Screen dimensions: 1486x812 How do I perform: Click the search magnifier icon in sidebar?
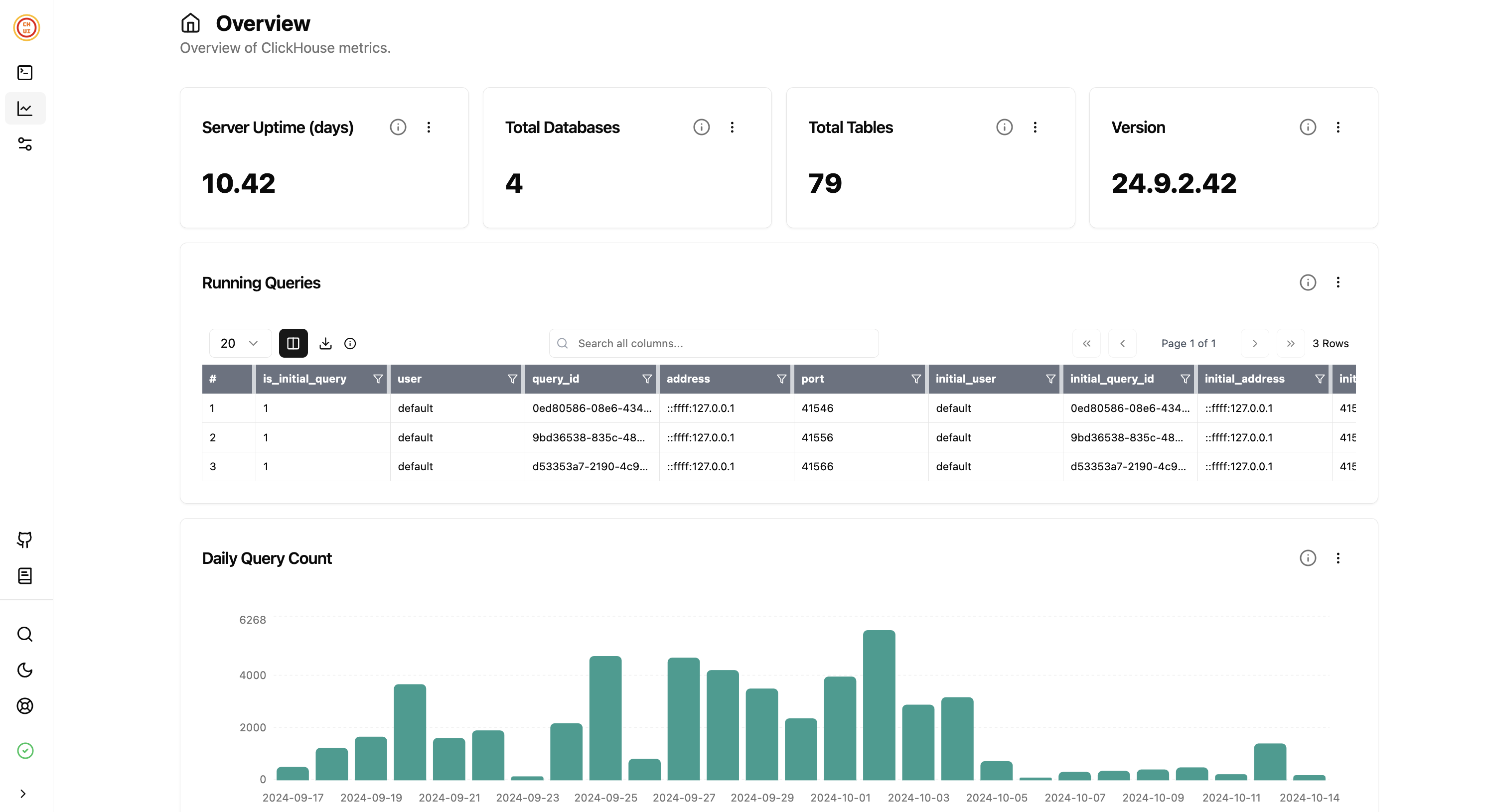click(x=25, y=634)
